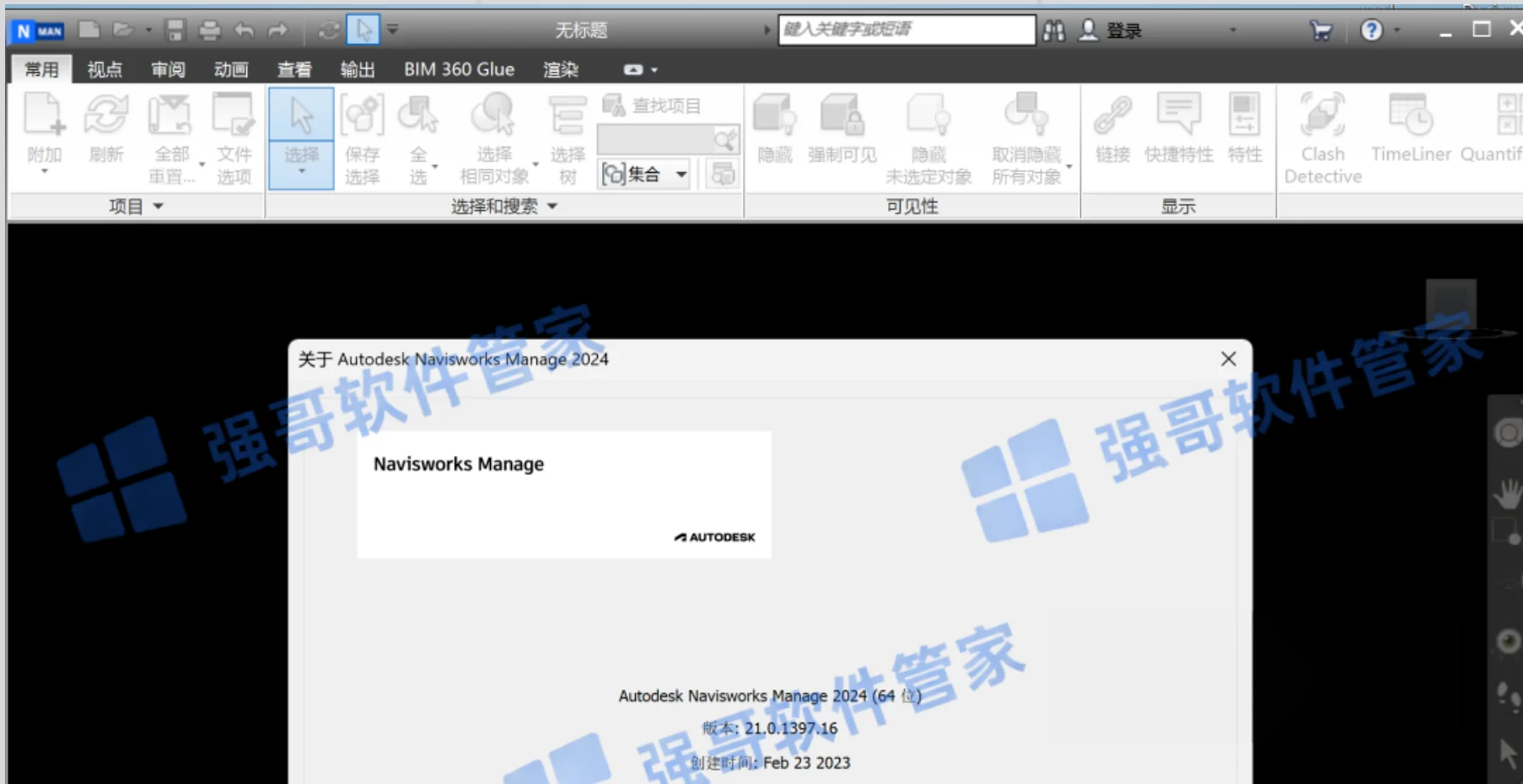Screen dimensions: 1523x784
Task: Expand the 全部重置 dropdown arrow
Action: (202, 164)
